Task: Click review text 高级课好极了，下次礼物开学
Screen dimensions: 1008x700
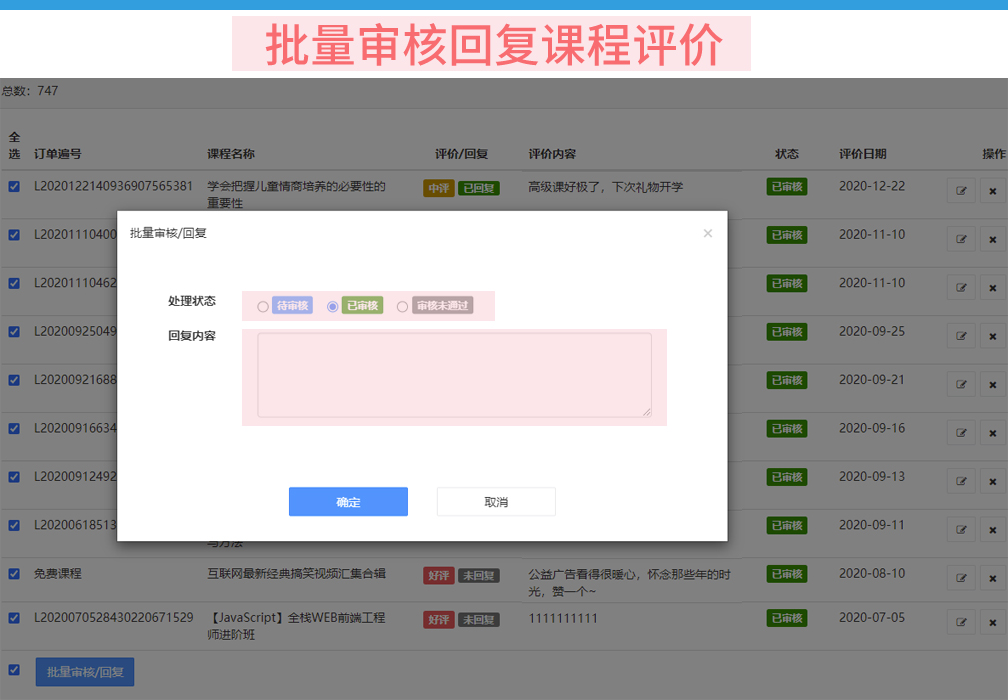Action: [x=606, y=187]
